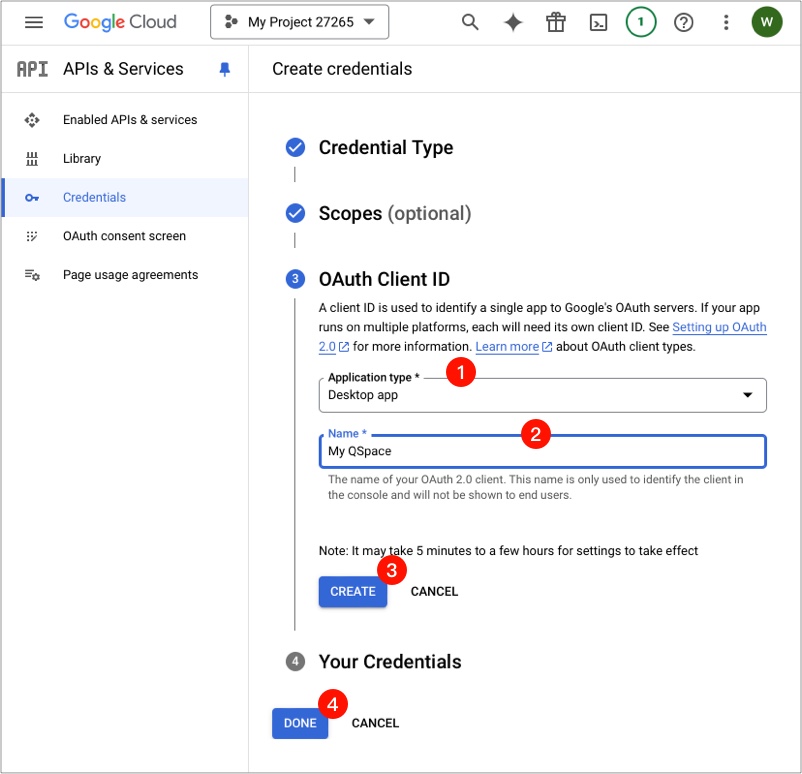
Task: Open the three-dot settings menu
Action: 726,22
